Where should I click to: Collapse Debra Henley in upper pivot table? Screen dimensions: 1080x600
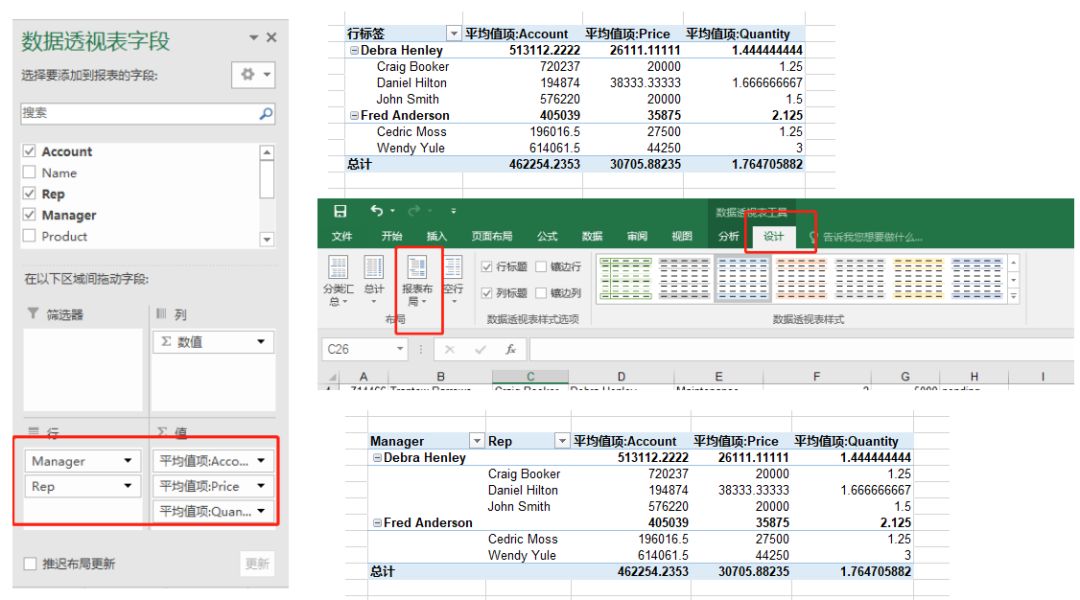click(354, 50)
